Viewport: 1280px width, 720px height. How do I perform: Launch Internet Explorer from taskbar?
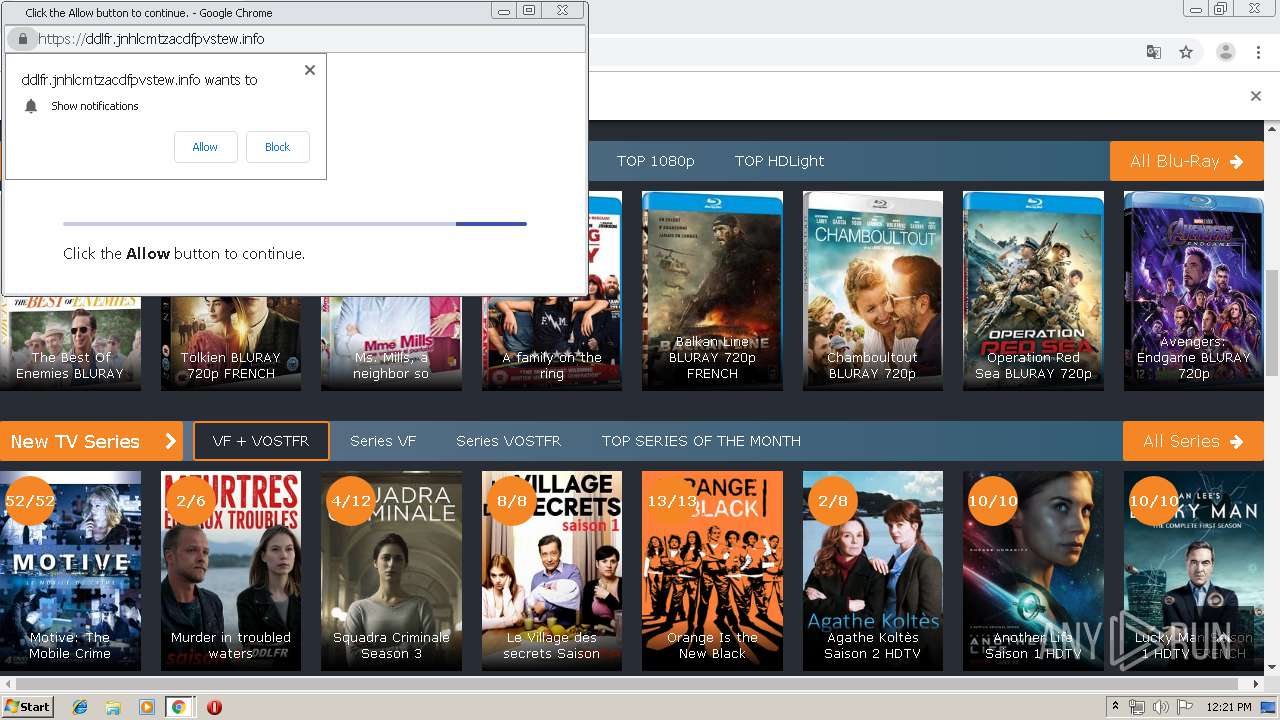[x=80, y=707]
